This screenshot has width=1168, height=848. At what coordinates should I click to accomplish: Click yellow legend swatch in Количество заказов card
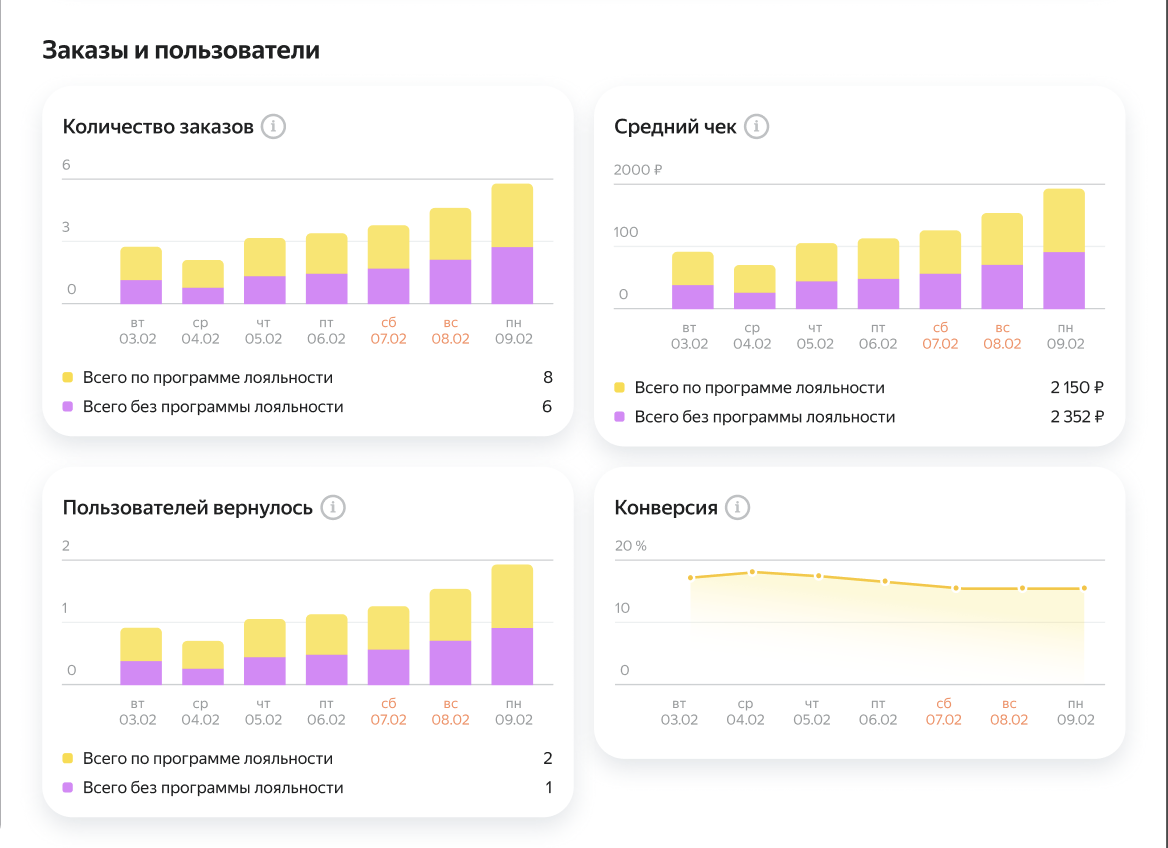[68, 378]
